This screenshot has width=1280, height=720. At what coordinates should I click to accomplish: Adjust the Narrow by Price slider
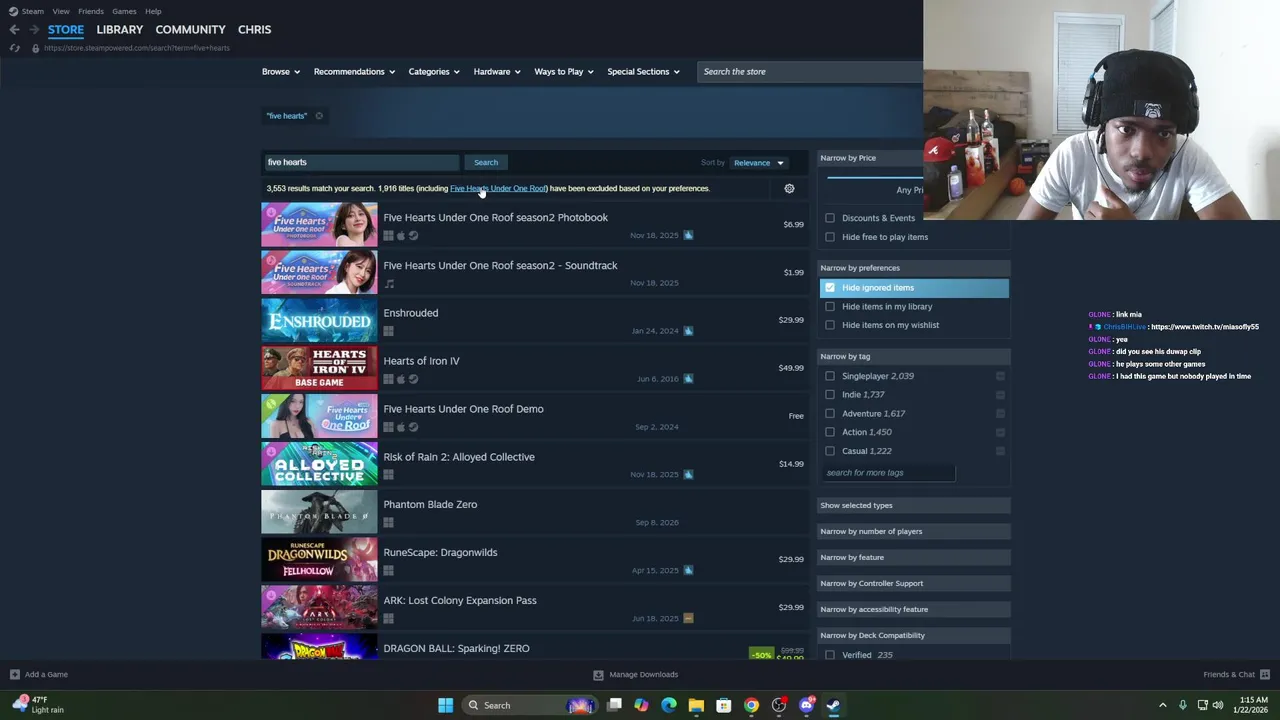(x=875, y=177)
